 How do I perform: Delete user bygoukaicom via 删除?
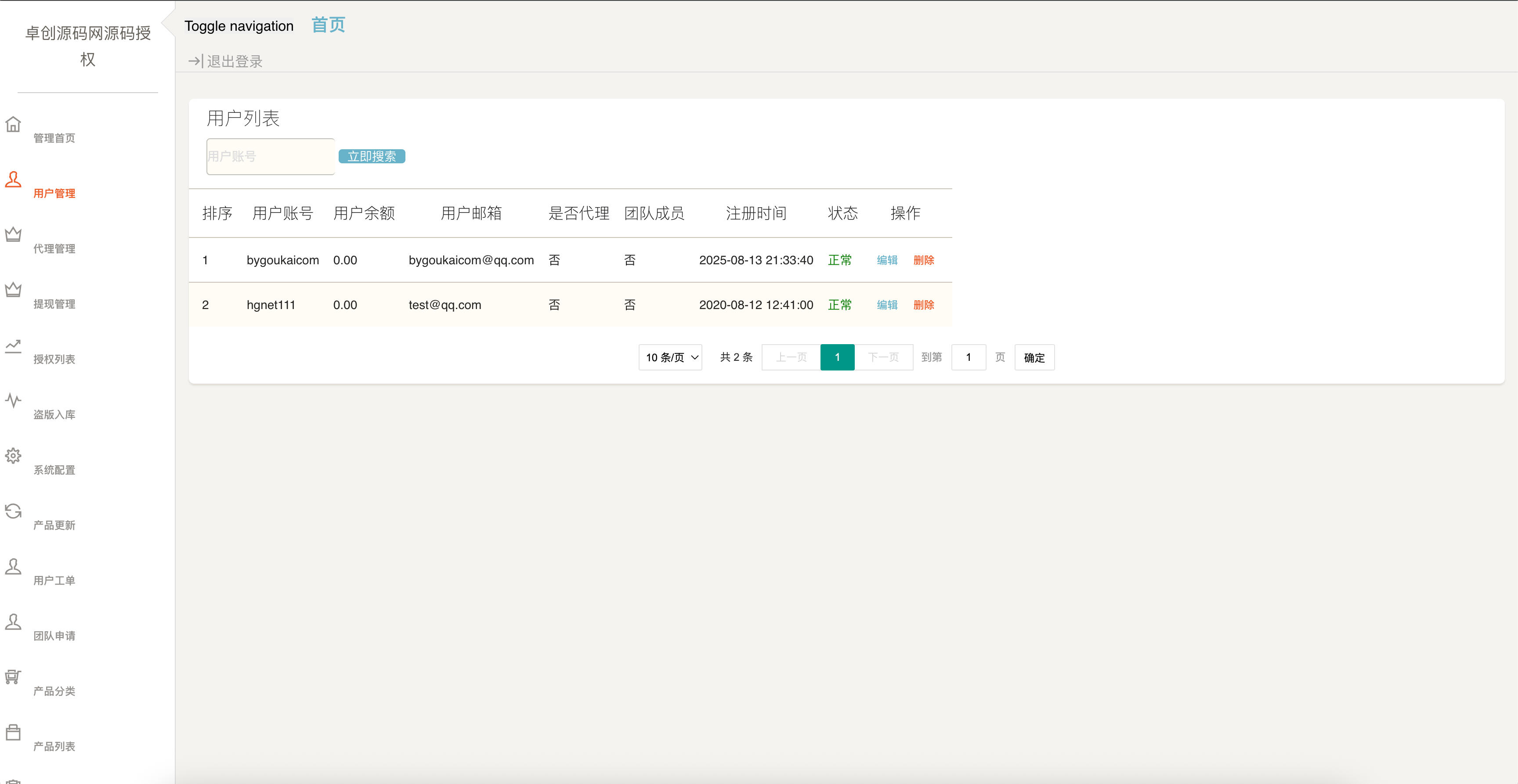click(923, 260)
